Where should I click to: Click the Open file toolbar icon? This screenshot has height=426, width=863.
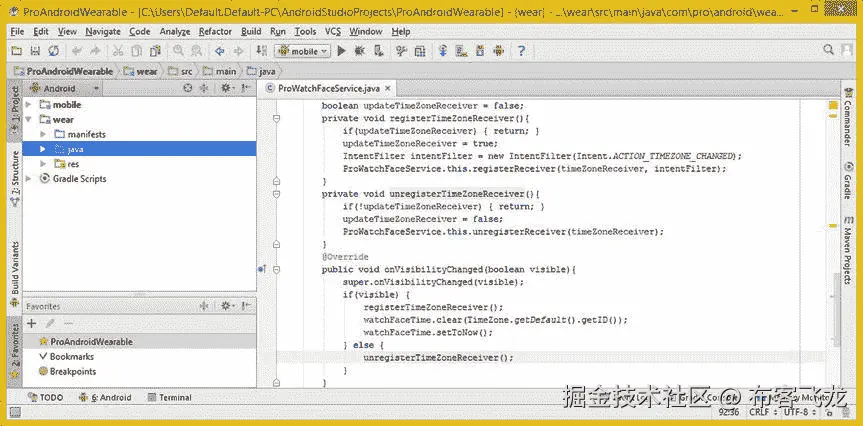coord(17,51)
